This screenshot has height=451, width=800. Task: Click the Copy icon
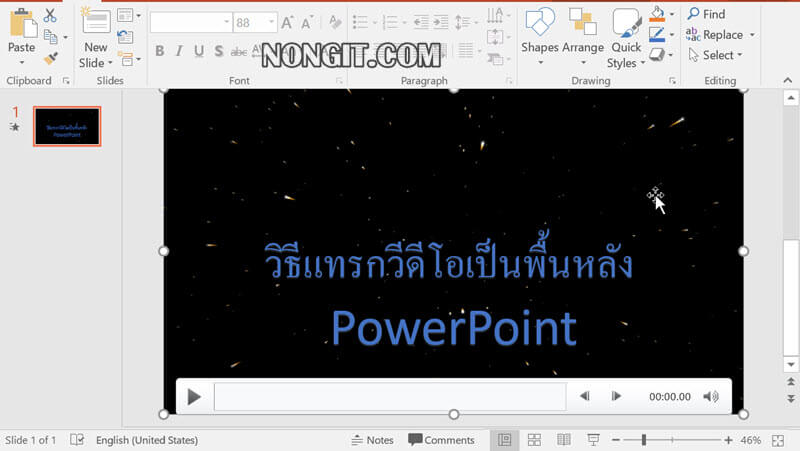click(51, 37)
